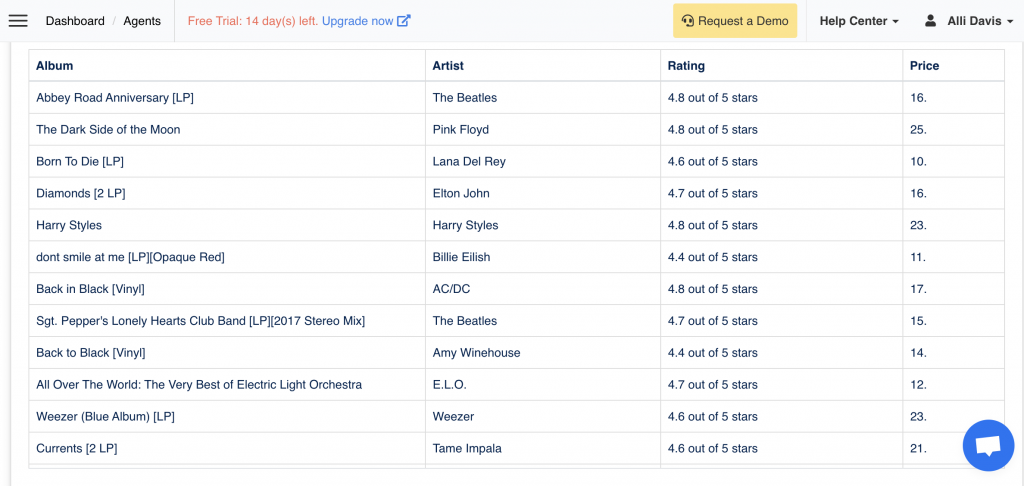Screen dimensions: 1024x486
Task: Select the Back to Black [Vinyl] album cell
Action: (x=90, y=353)
